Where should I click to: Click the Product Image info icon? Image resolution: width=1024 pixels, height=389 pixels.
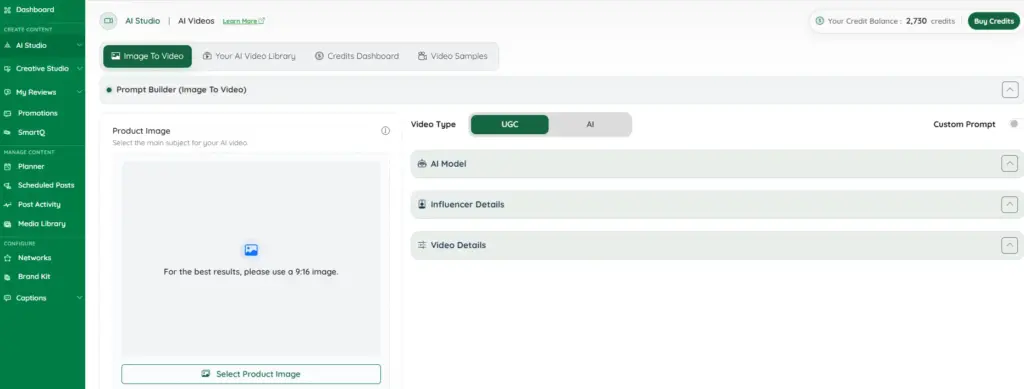click(385, 131)
